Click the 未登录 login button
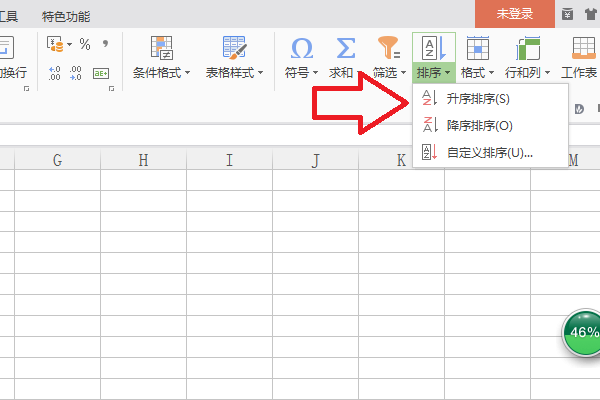Viewport: 600px width, 400px height. click(515, 14)
